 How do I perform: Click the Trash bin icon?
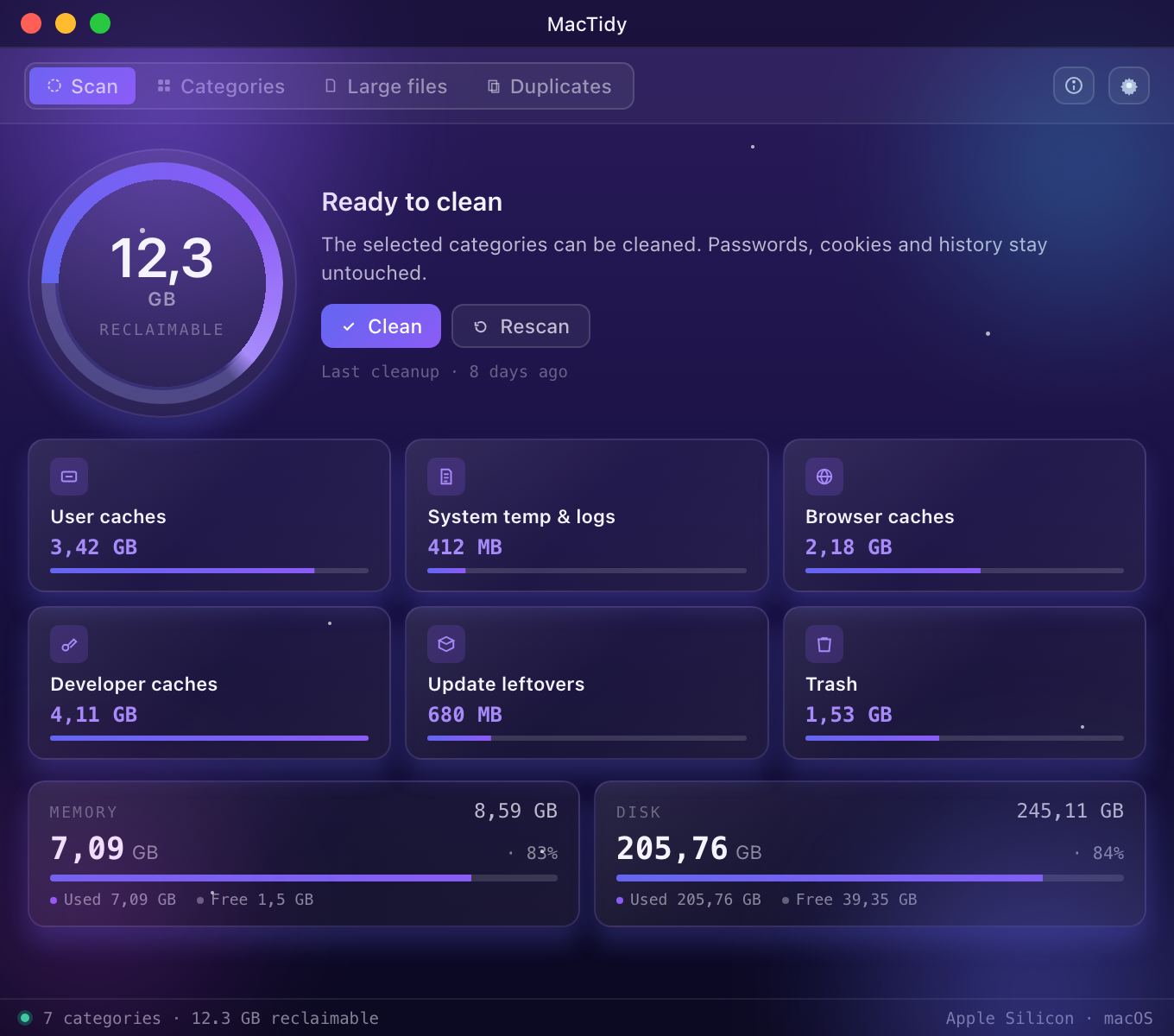coord(824,644)
